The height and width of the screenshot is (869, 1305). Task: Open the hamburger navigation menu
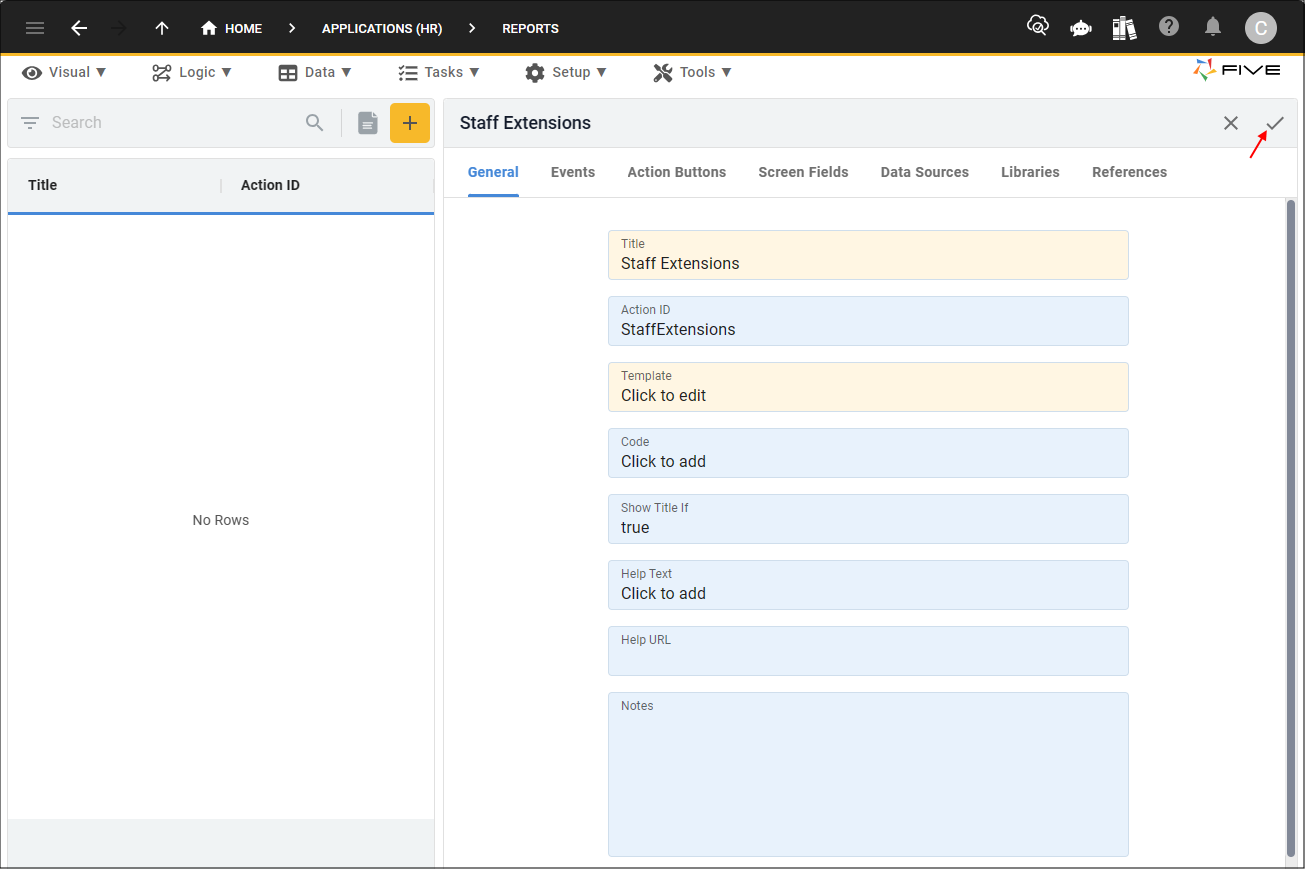coord(35,28)
